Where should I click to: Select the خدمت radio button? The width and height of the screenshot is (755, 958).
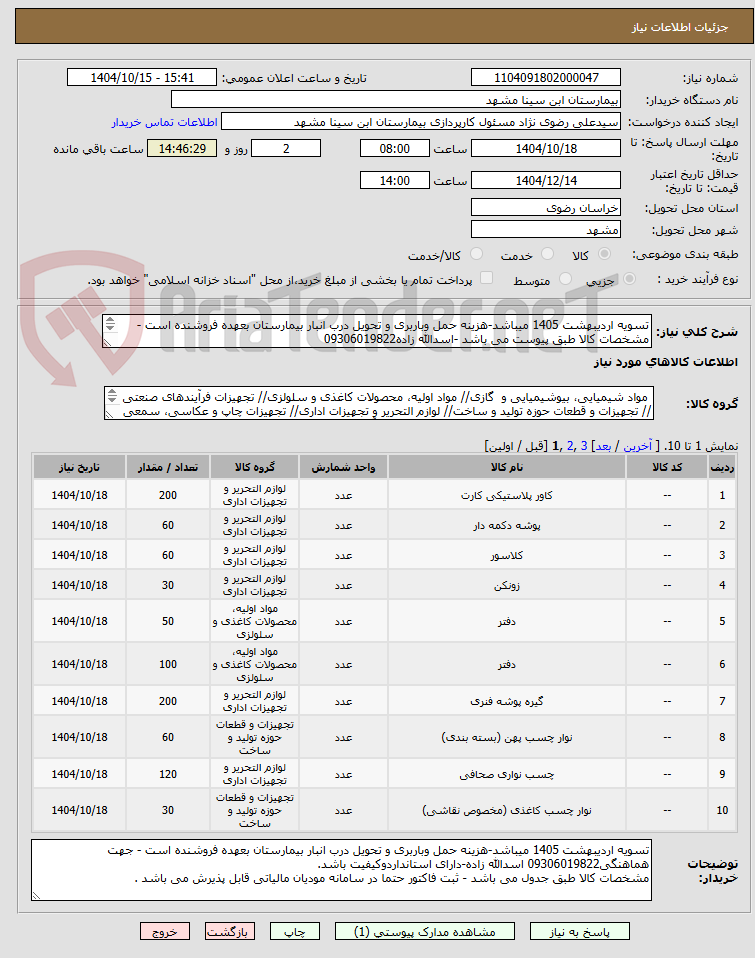547,254
